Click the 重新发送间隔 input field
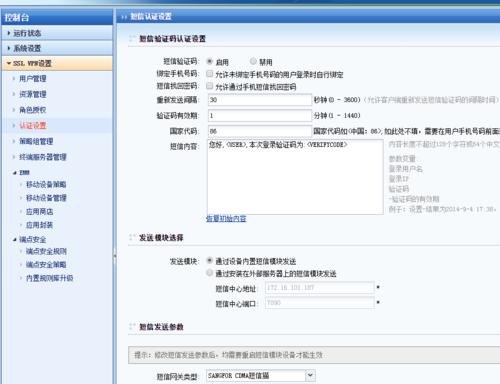Image resolution: width=500 pixels, height=384 pixels. (260, 100)
